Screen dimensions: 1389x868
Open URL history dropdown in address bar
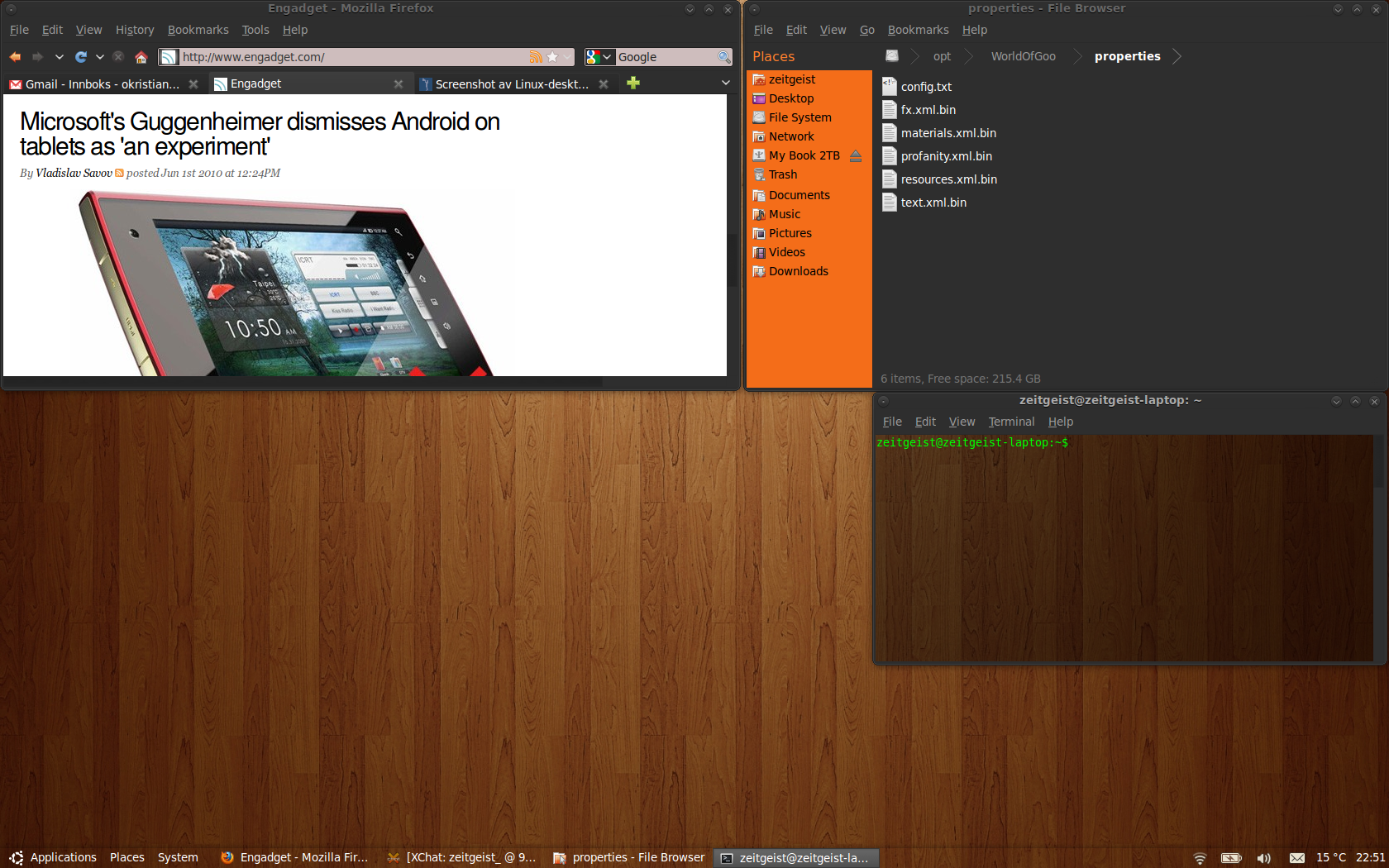point(567,57)
